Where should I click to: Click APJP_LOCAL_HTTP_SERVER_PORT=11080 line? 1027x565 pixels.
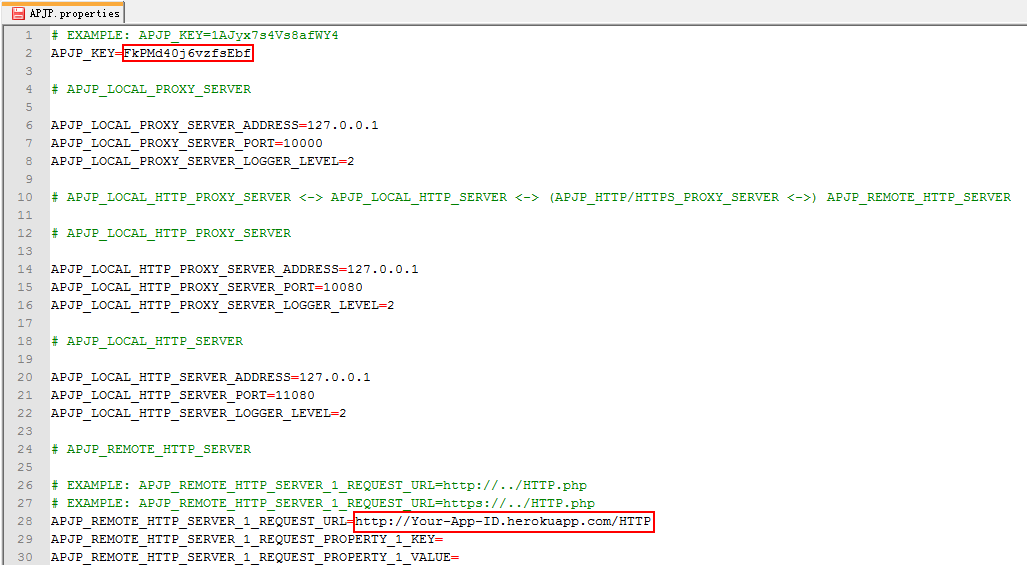[x=183, y=395]
